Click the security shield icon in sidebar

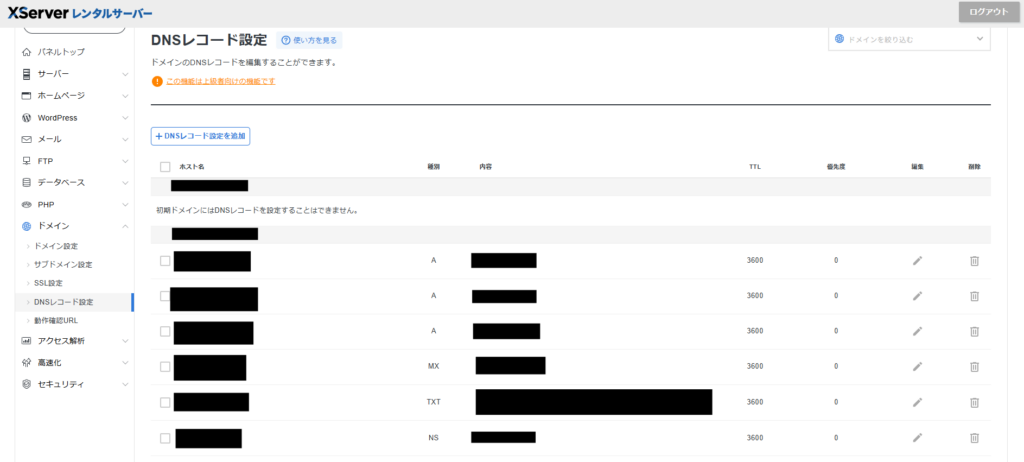26,384
